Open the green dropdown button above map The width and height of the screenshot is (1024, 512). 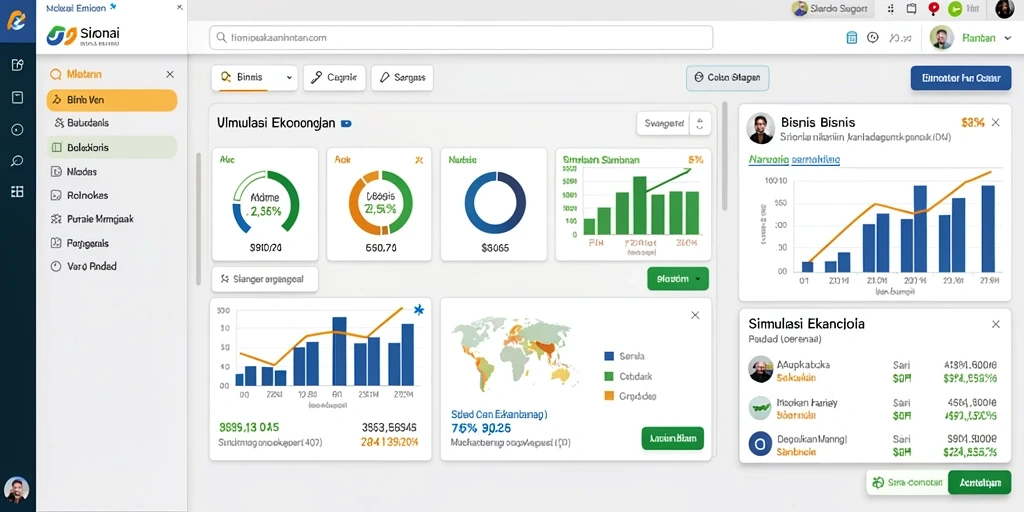click(678, 279)
